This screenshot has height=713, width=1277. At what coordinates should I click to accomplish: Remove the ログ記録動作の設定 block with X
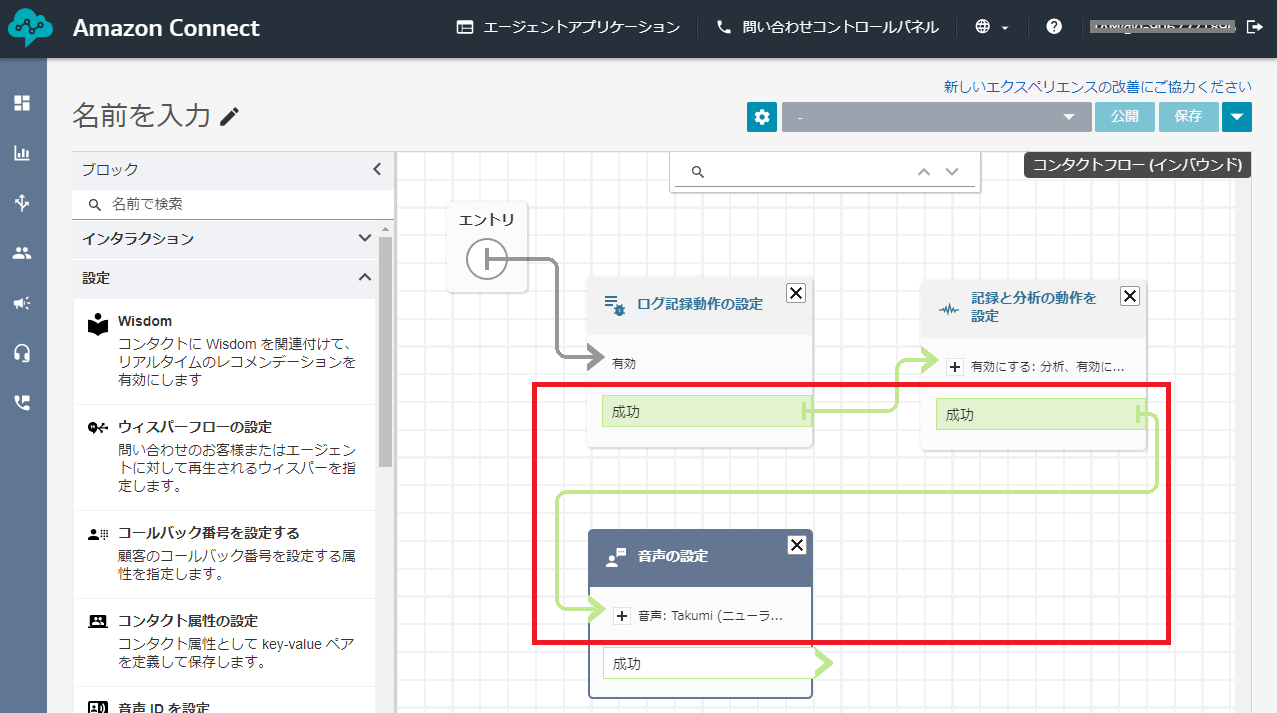[x=795, y=292]
